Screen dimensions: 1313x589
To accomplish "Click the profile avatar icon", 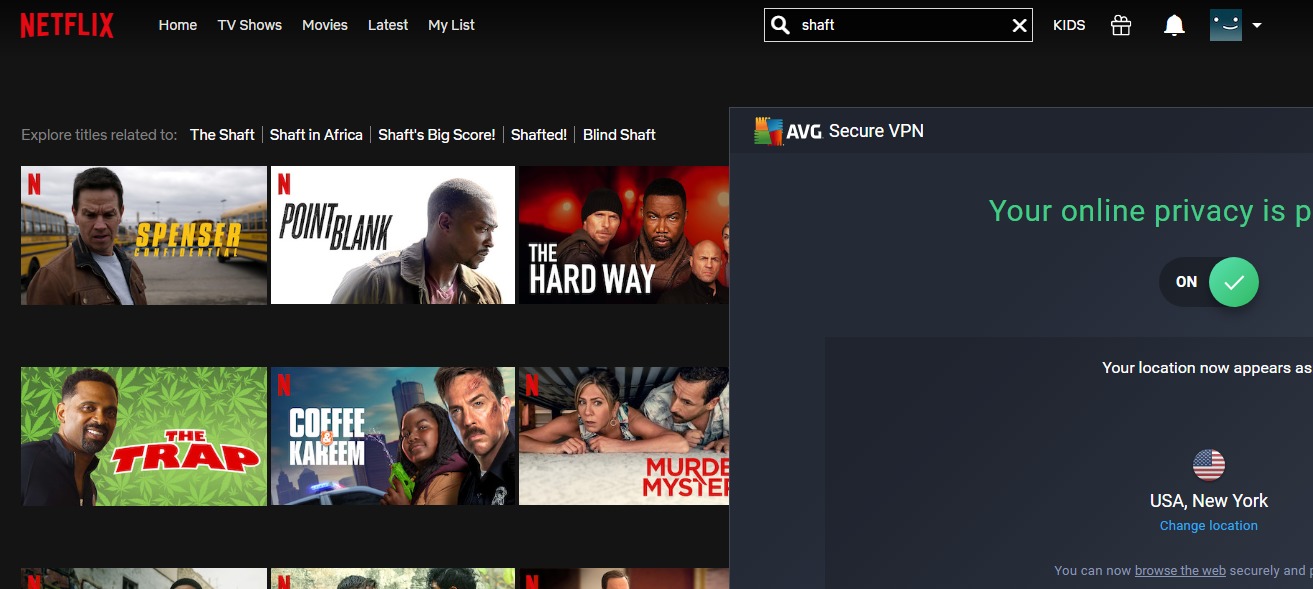I will [1227, 25].
